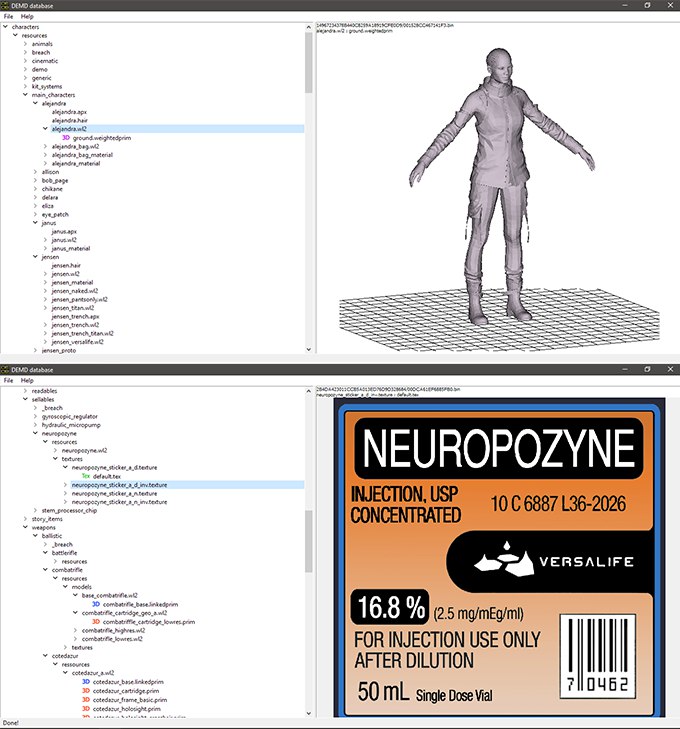Click the top tree panel's vertical scrollbar thumb

(x=308, y=60)
